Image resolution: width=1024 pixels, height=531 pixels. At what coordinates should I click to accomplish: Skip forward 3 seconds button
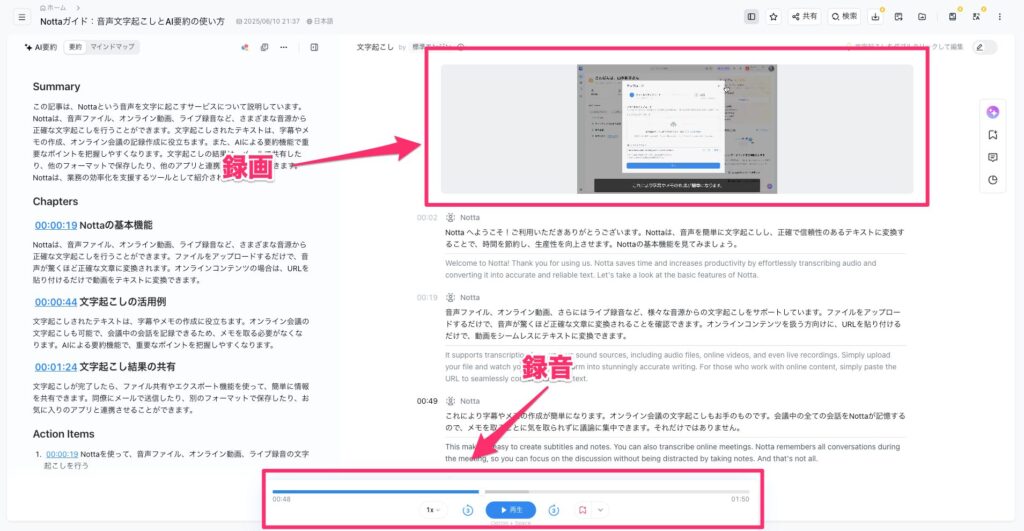(x=554, y=510)
